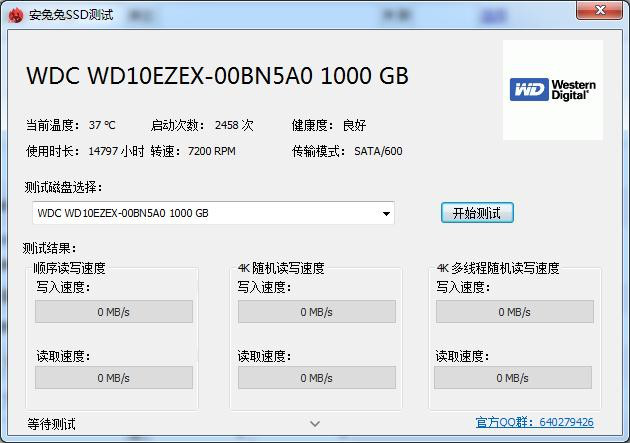Screen dimensions: 630x443
Task: Click 4K random write speed 0 MB/s bar
Action: tap(317, 312)
